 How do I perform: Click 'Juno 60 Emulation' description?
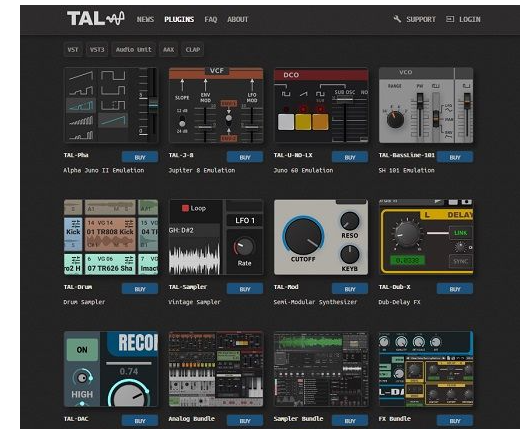pyautogui.click(x=303, y=170)
